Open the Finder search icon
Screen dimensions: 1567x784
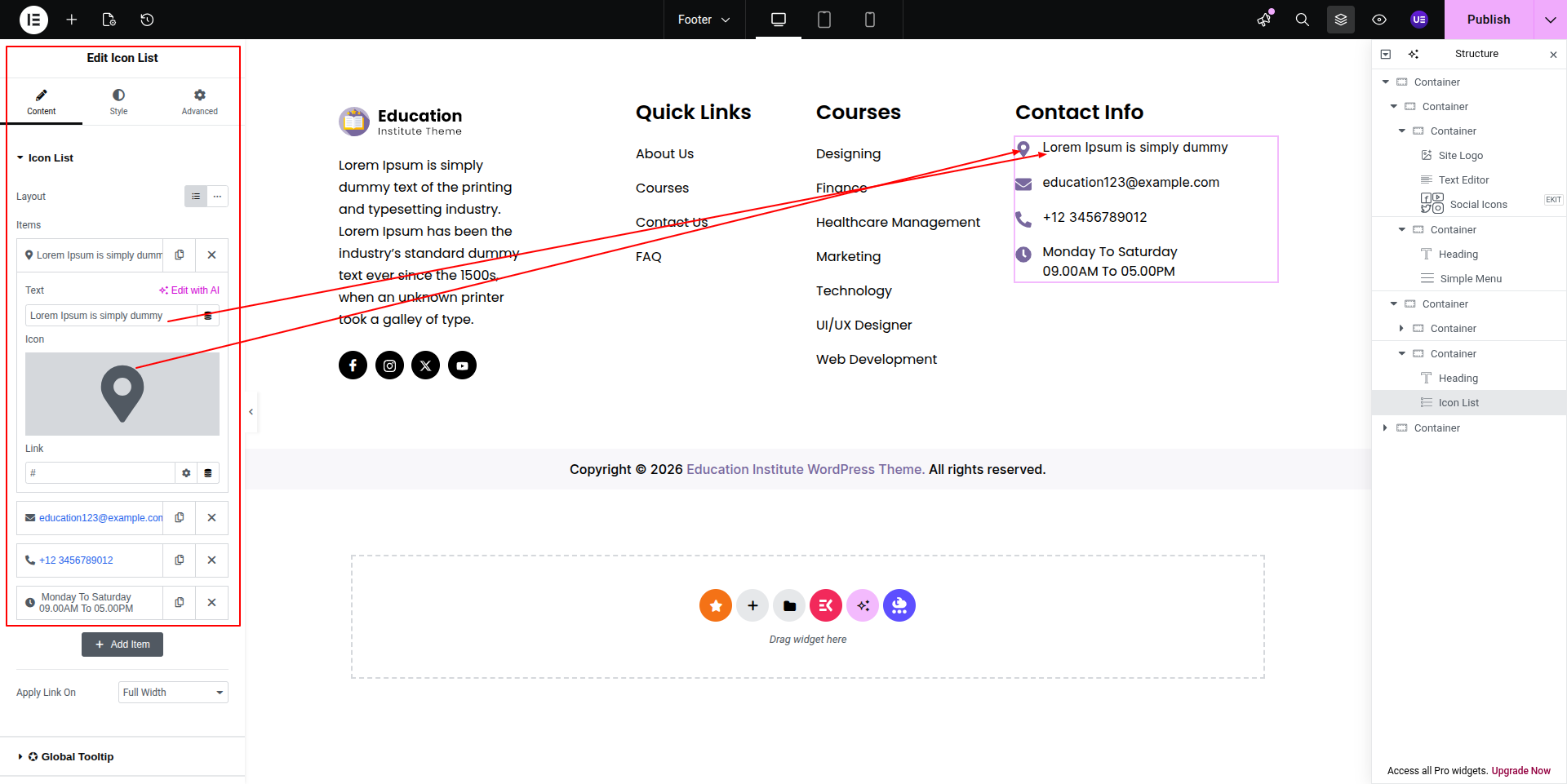(1302, 20)
